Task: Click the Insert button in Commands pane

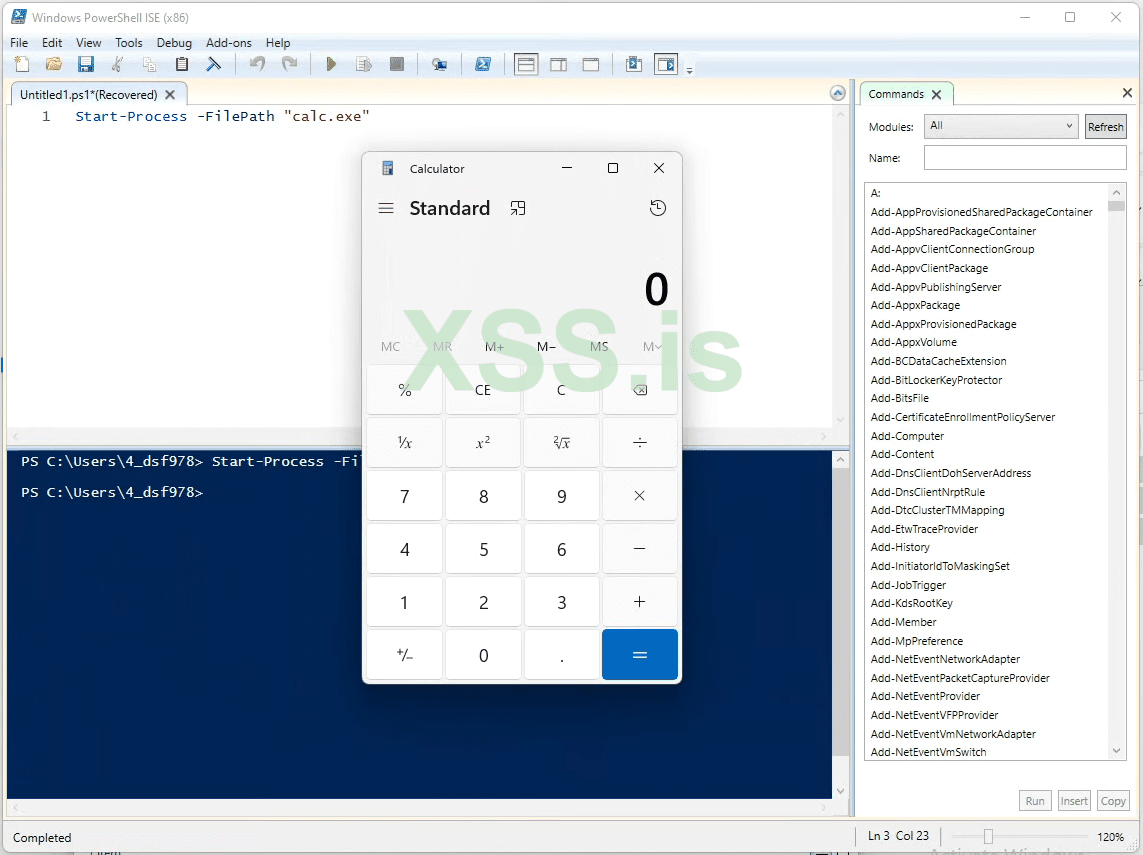Action: [x=1074, y=800]
